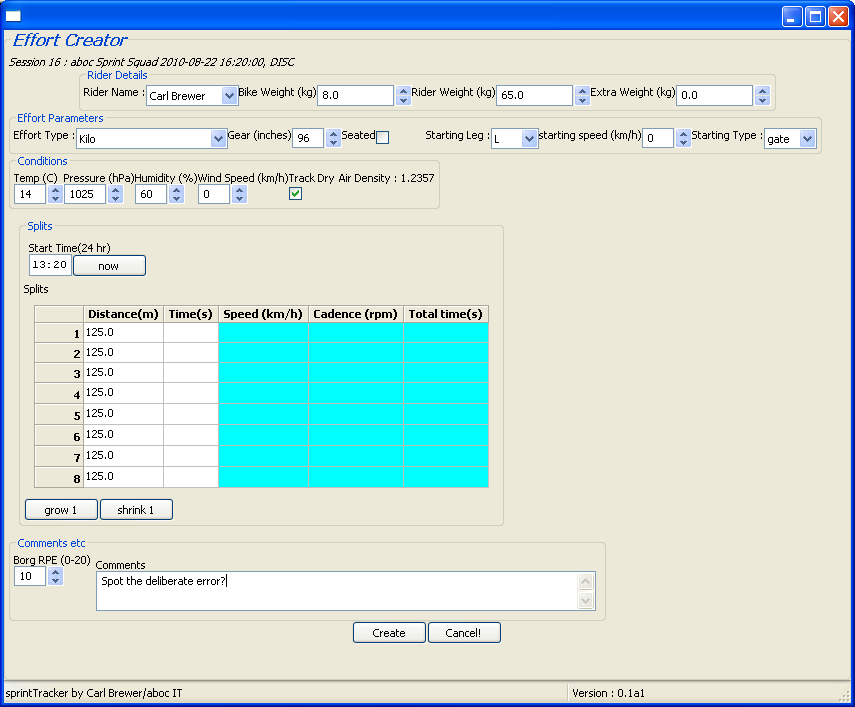Increase Extra Weight with up arrow
The height and width of the screenshot is (707, 855).
(762, 90)
